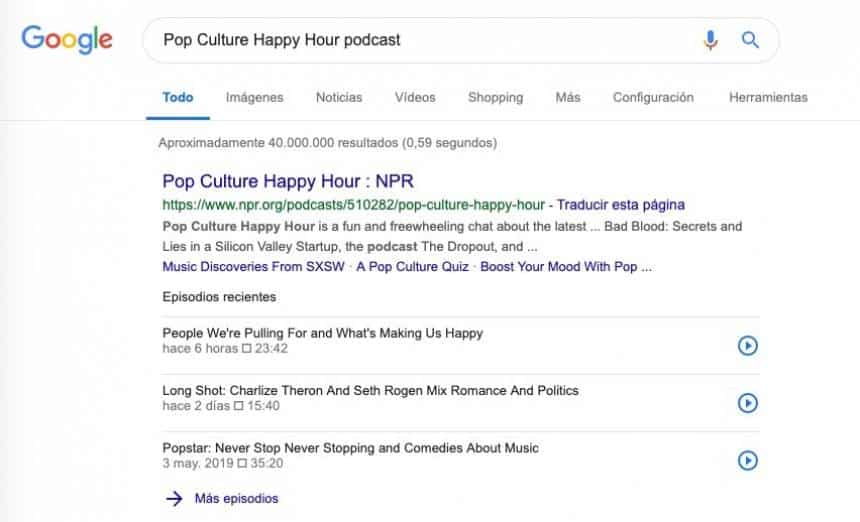Click the results count text
This screenshot has width=860, height=522.
coord(328,143)
